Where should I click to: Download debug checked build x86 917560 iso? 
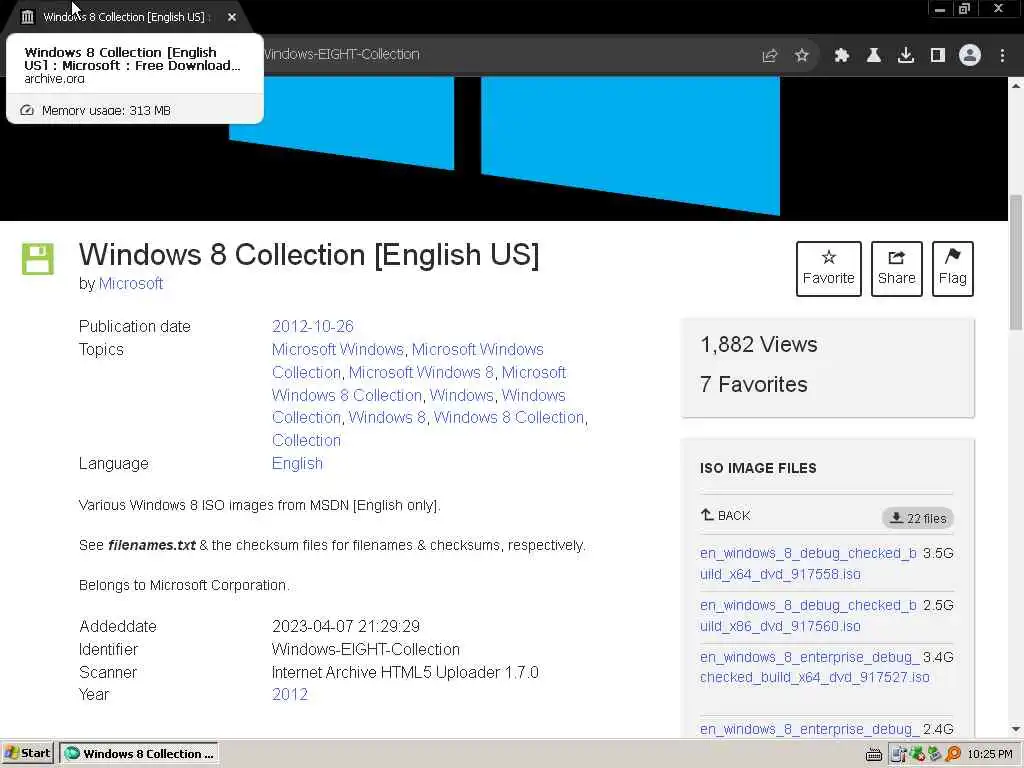coord(808,615)
